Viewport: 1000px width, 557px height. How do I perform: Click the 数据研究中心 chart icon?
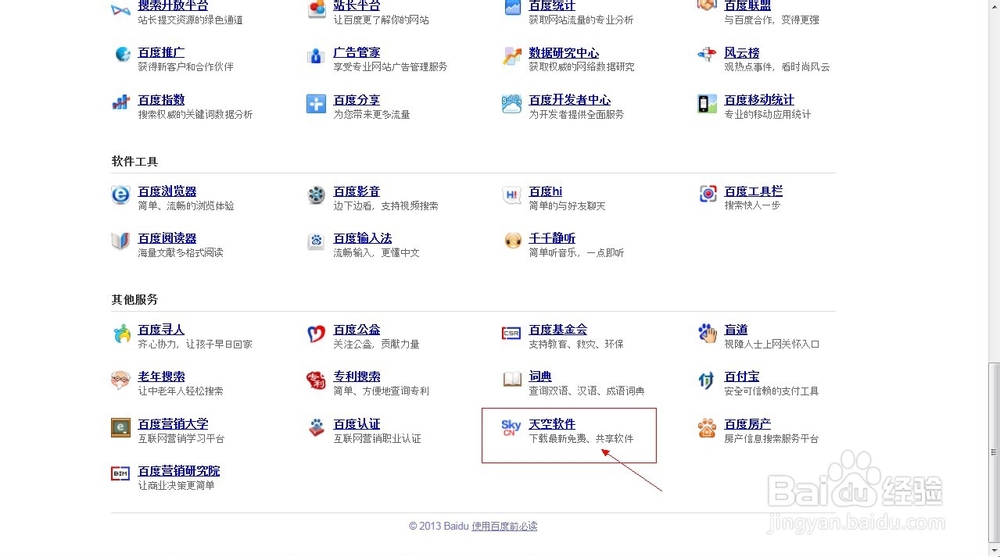[511, 56]
